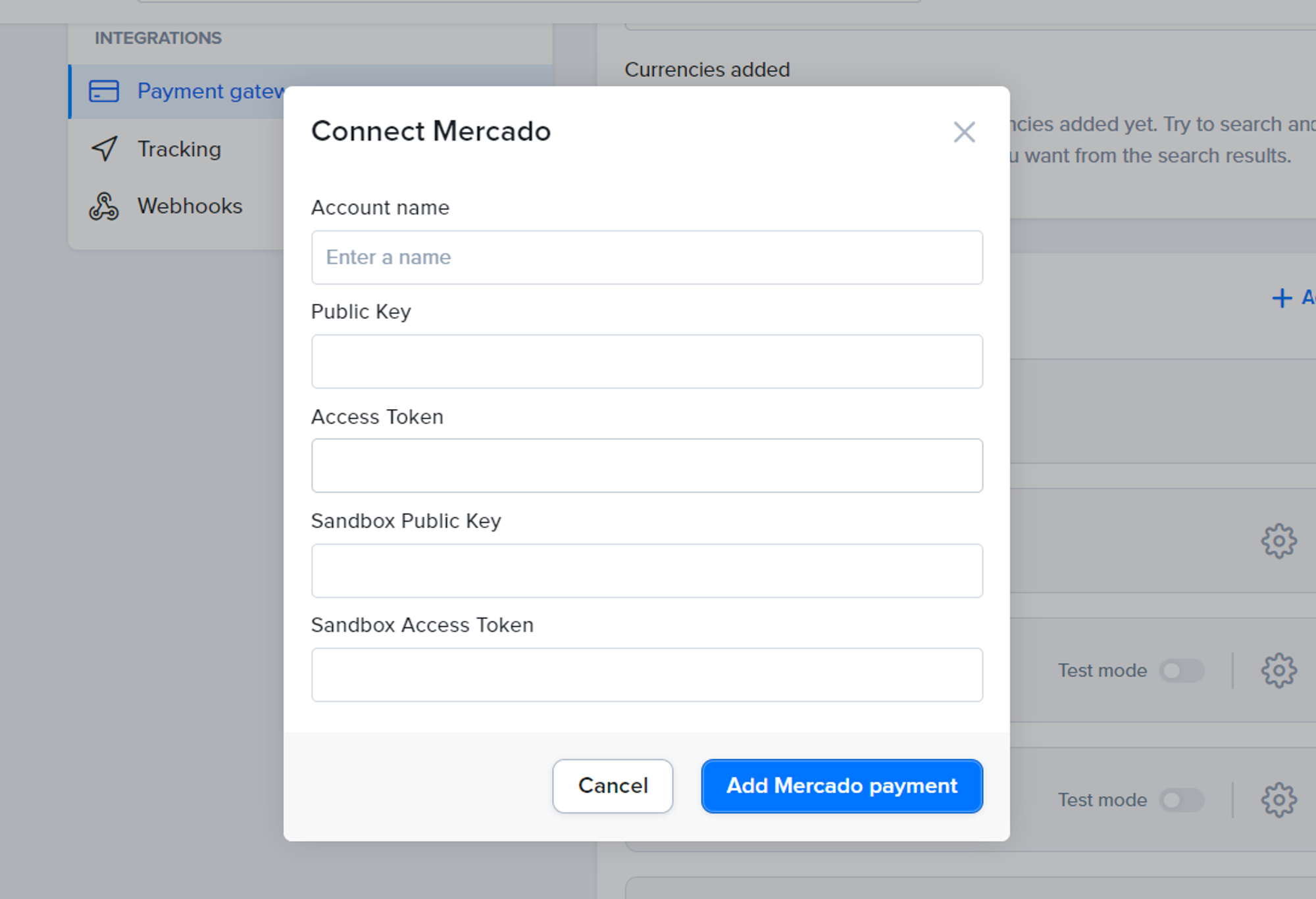Click the Account name input field
The width and height of the screenshot is (1316, 899).
coord(647,257)
